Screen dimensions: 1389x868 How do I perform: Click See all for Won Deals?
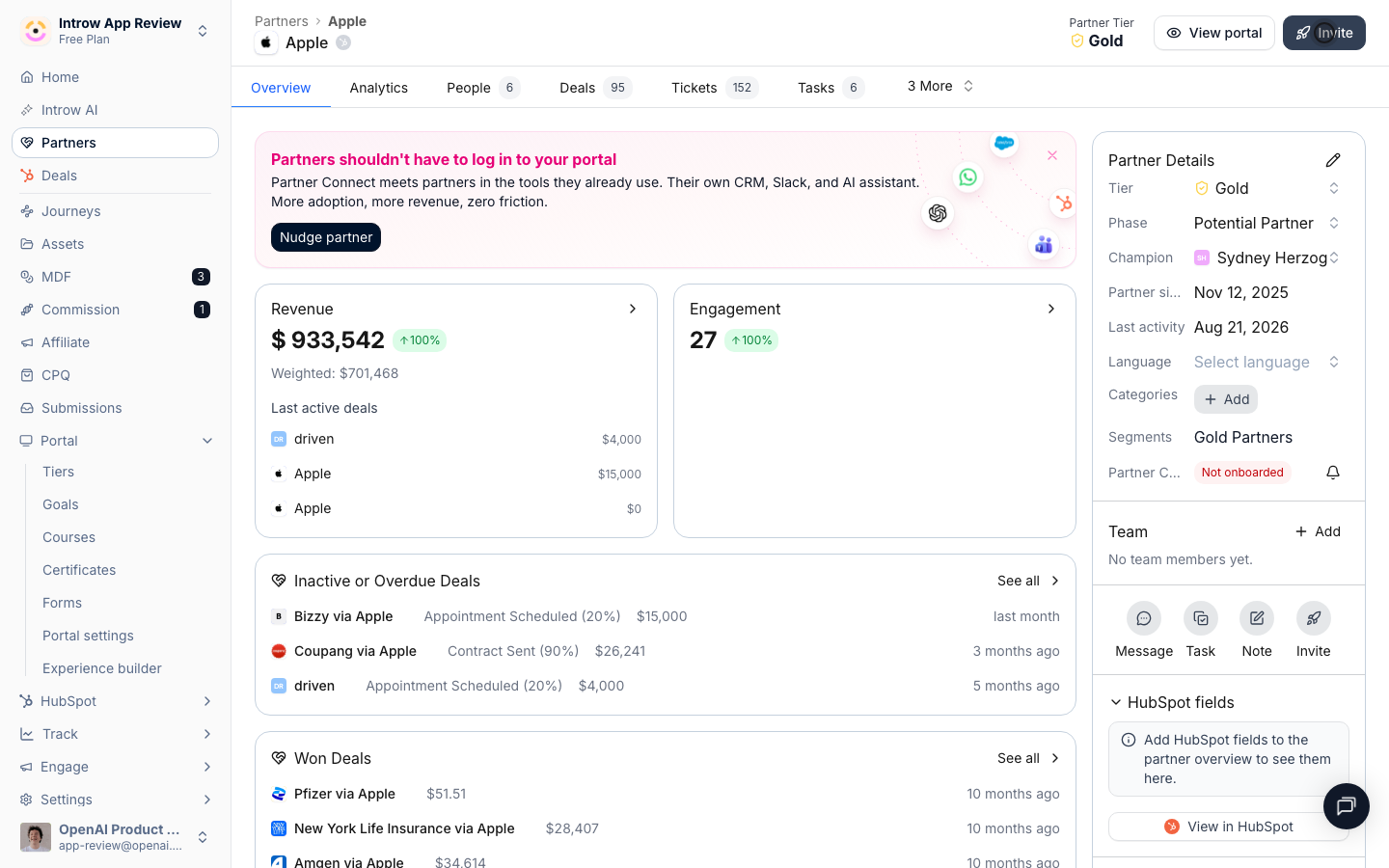(1028, 758)
